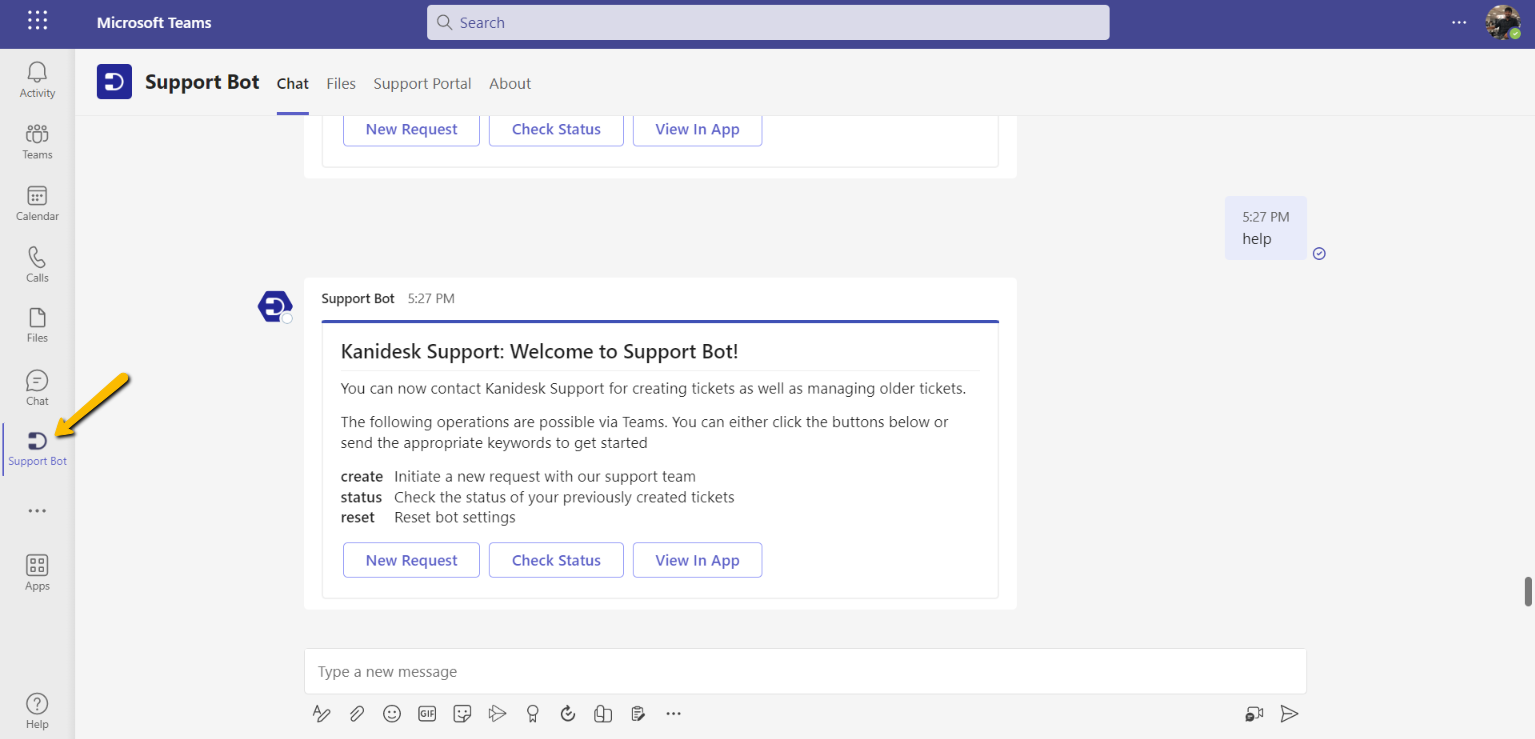The width and height of the screenshot is (1535, 739).
Task: Click Check Status in upper card
Action: 556,130
